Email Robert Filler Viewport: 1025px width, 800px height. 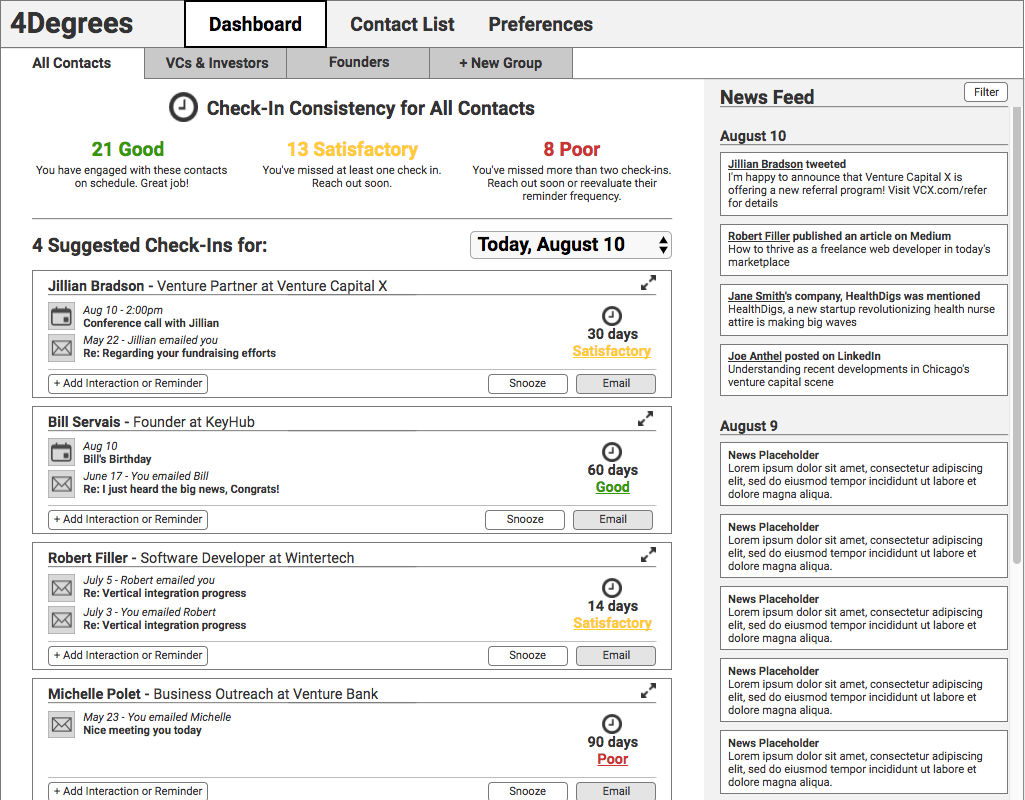click(616, 656)
